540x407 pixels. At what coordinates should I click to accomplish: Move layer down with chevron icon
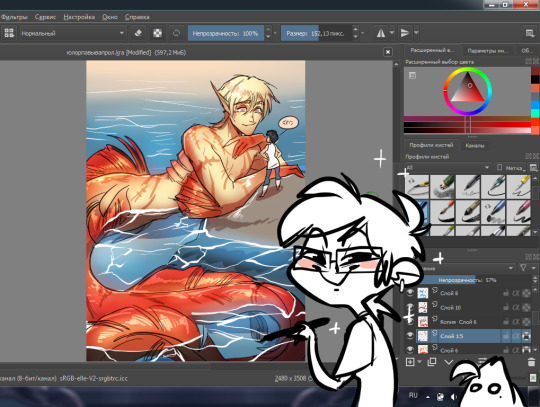coord(449,362)
